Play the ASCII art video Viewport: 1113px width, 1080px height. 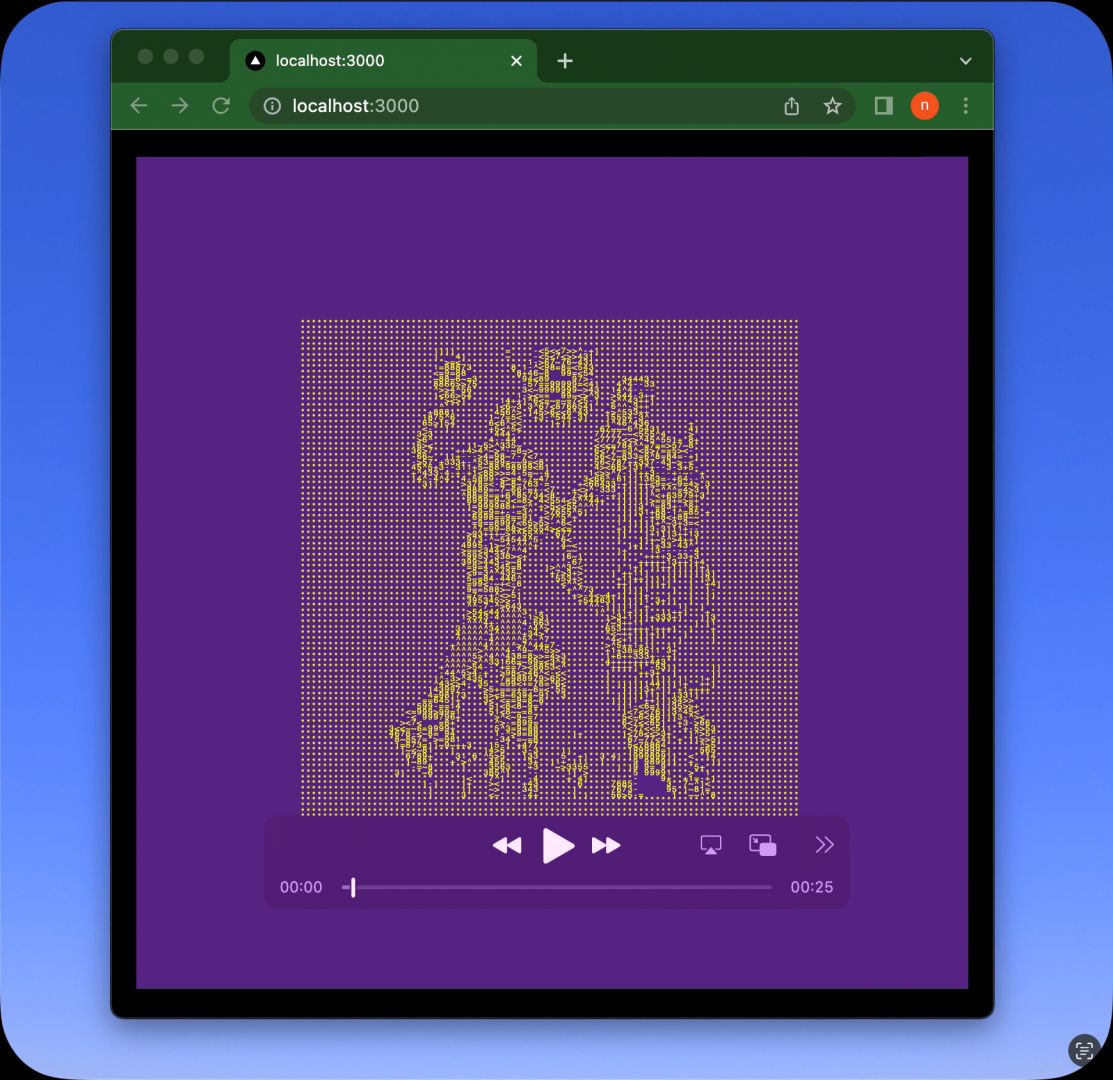point(558,846)
